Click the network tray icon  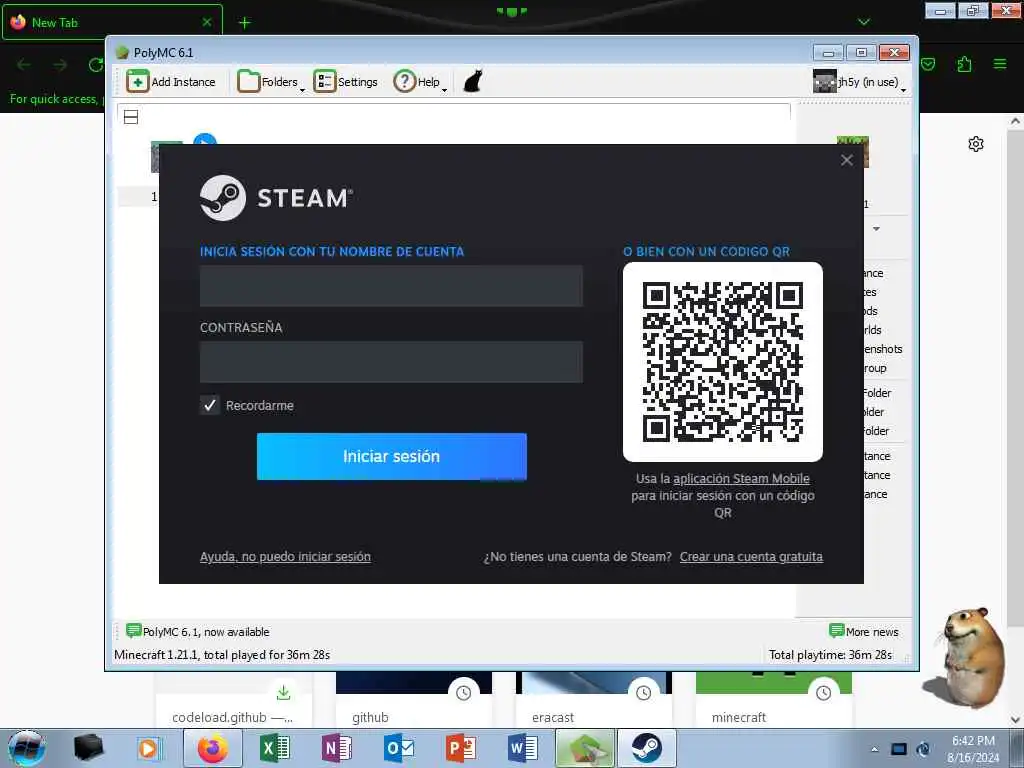899,749
